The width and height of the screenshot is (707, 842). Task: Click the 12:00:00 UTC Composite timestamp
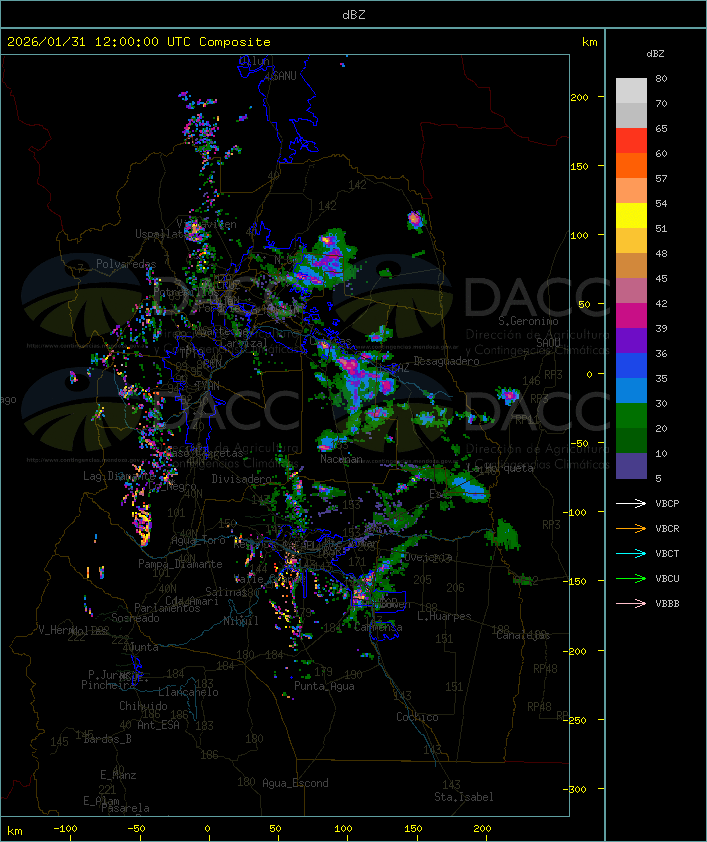[138, 42]
